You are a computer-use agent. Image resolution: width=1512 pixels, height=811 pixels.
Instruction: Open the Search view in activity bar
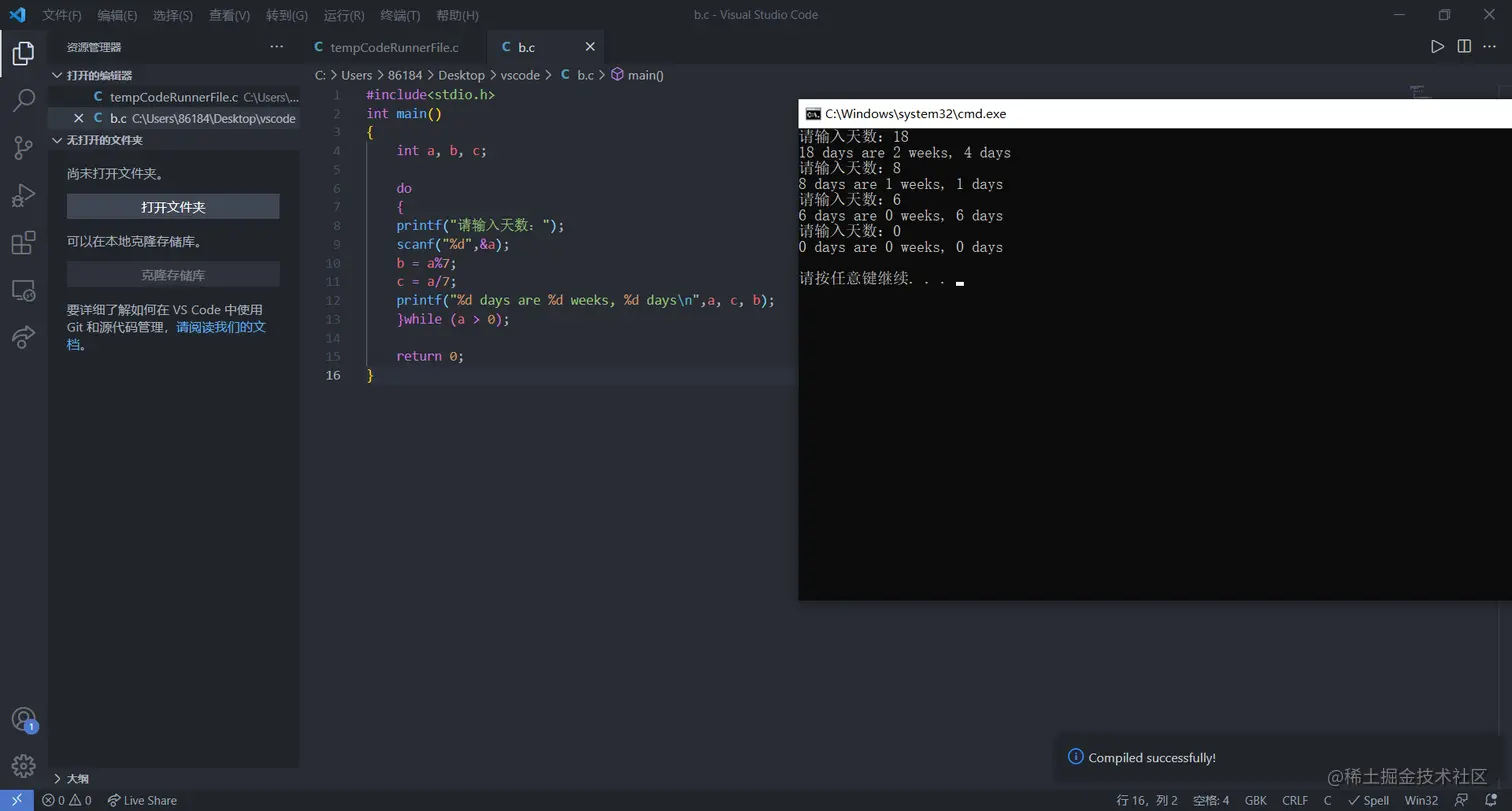click(x=23, y=100)
